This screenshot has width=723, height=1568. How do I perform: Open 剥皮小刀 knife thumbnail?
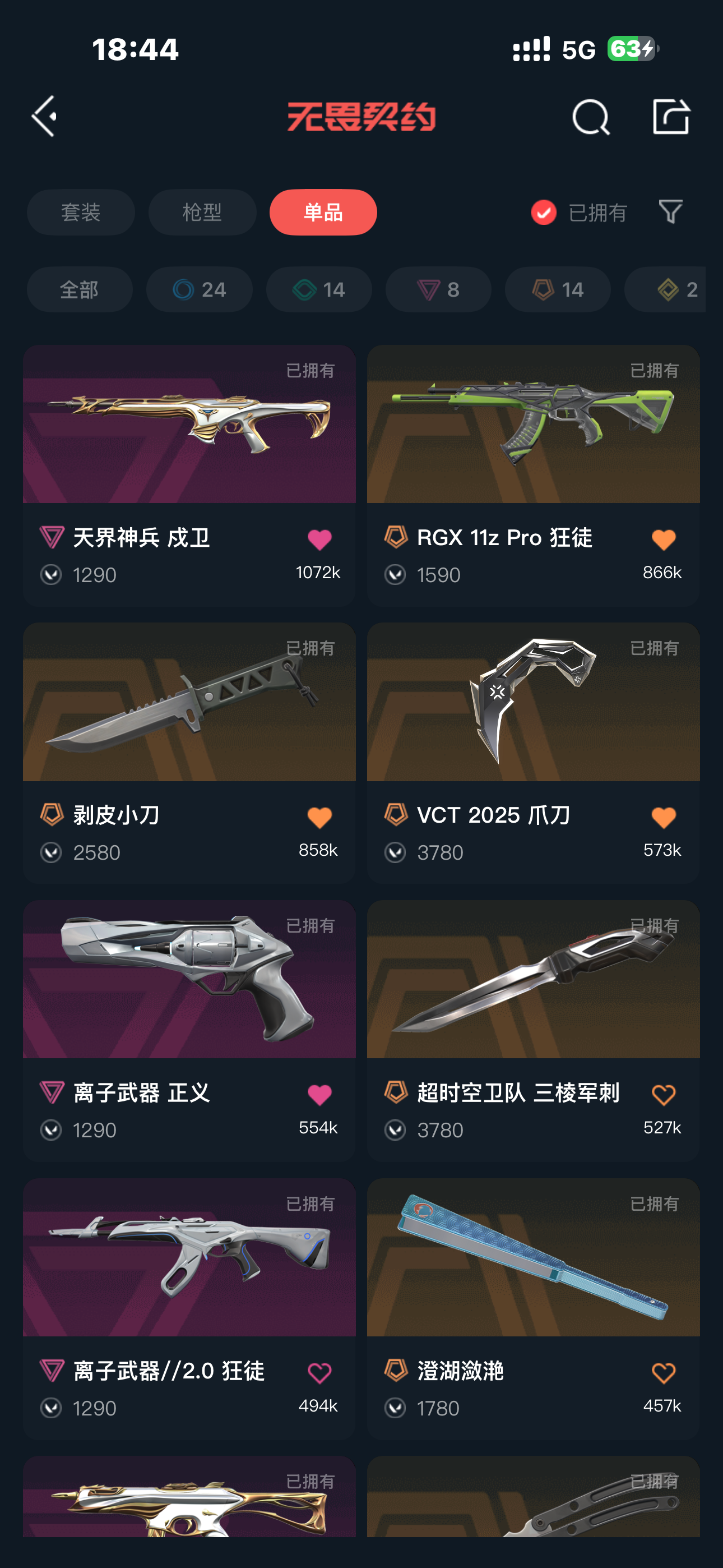coord(189,702)
